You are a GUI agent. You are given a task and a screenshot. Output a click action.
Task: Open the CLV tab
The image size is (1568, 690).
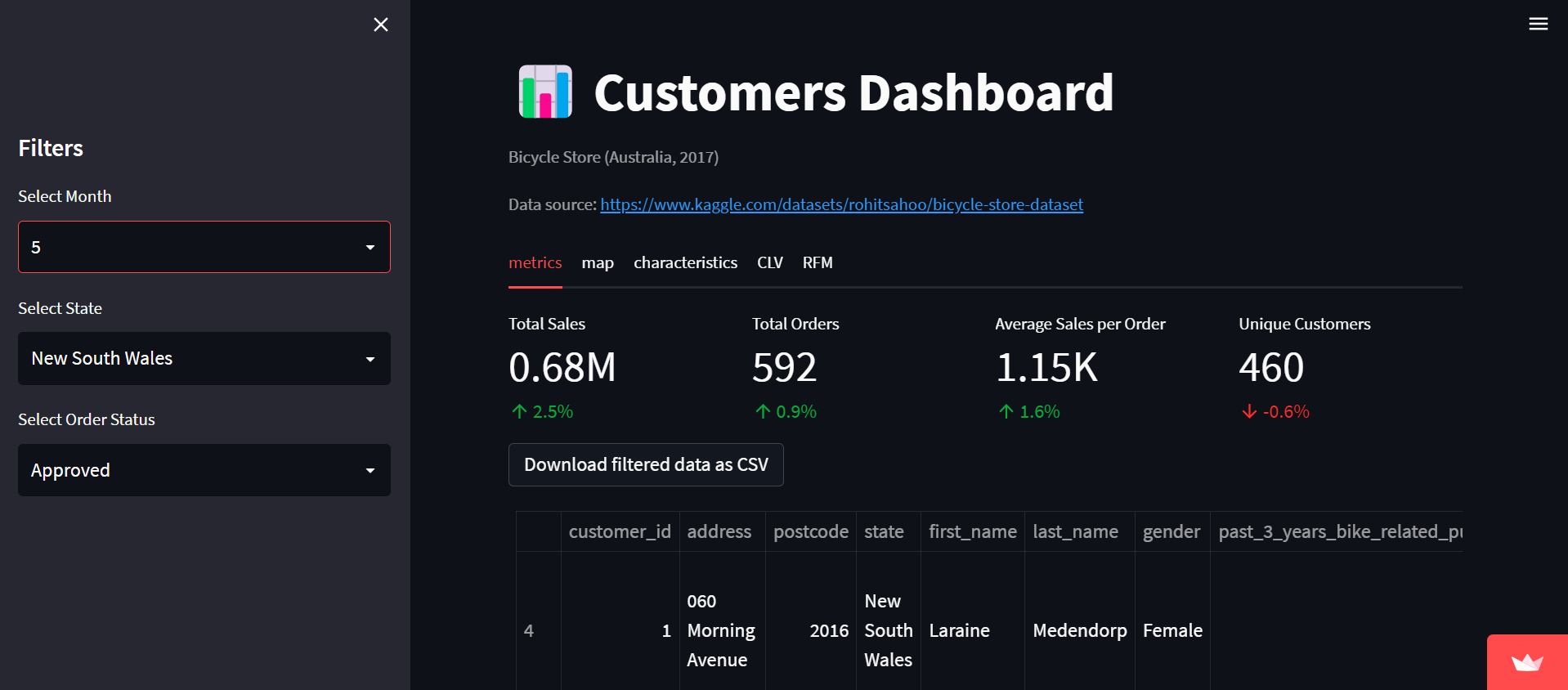[x=769, y=262]
